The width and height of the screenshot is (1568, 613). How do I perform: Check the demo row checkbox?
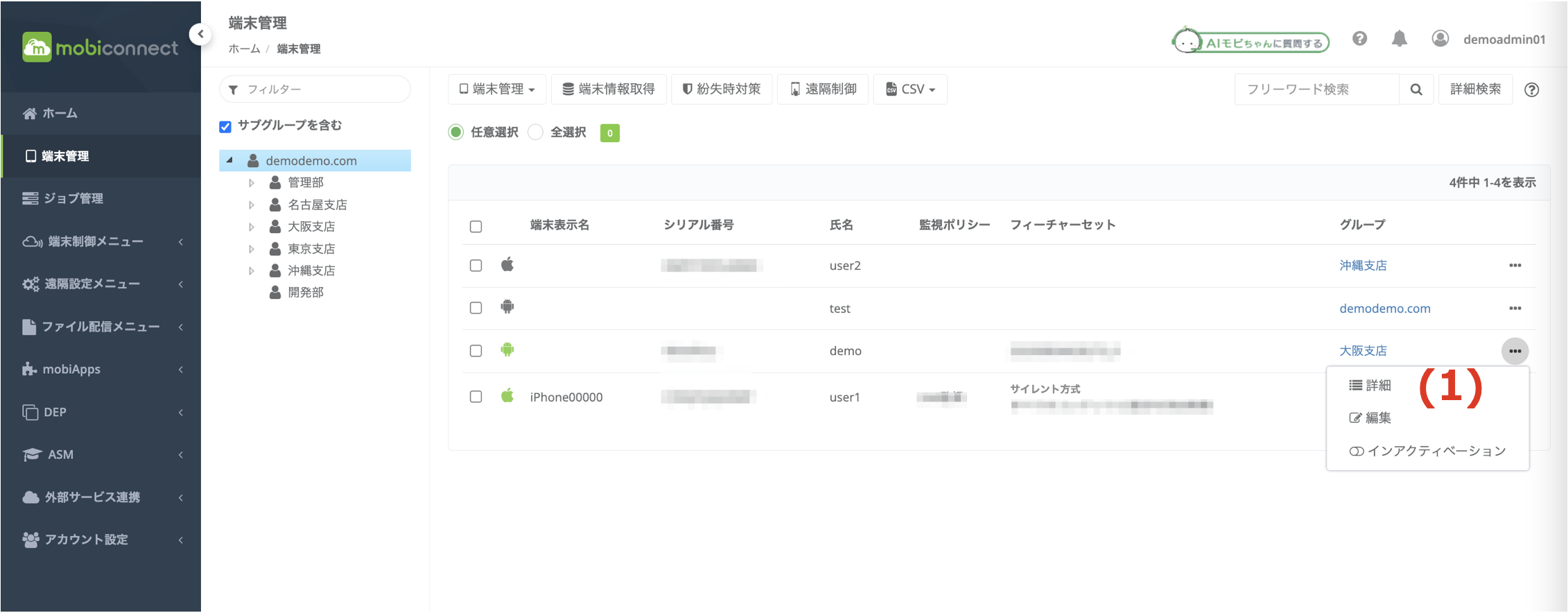coord(476,351)
